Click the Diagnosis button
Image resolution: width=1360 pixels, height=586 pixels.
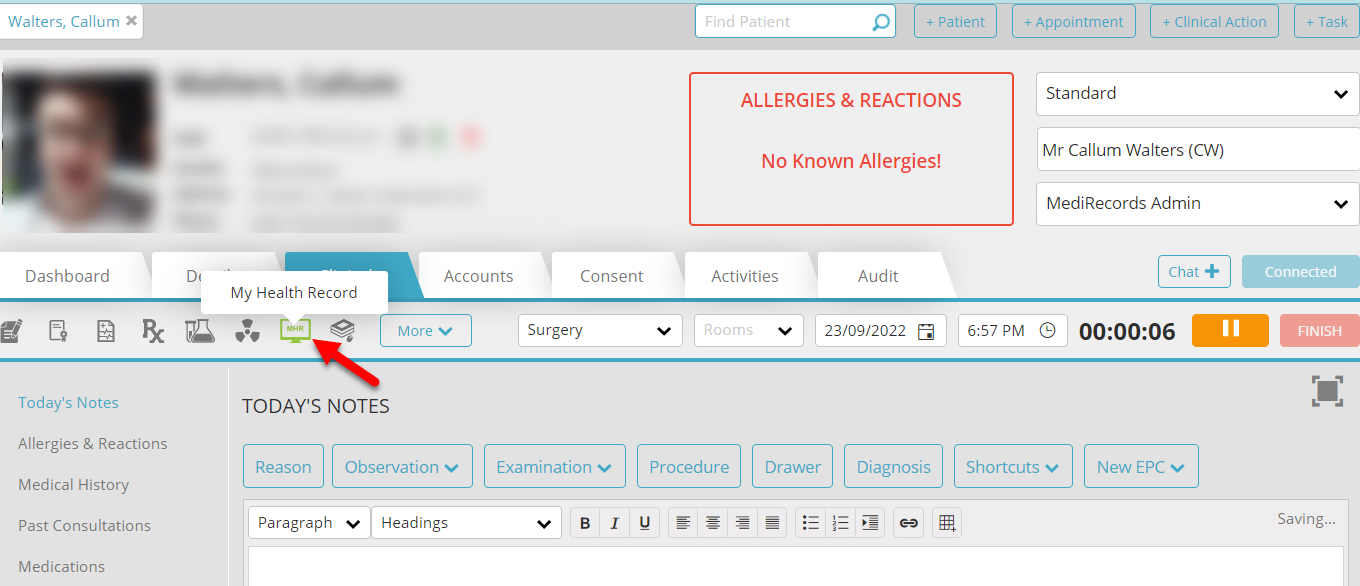(894, 466)
